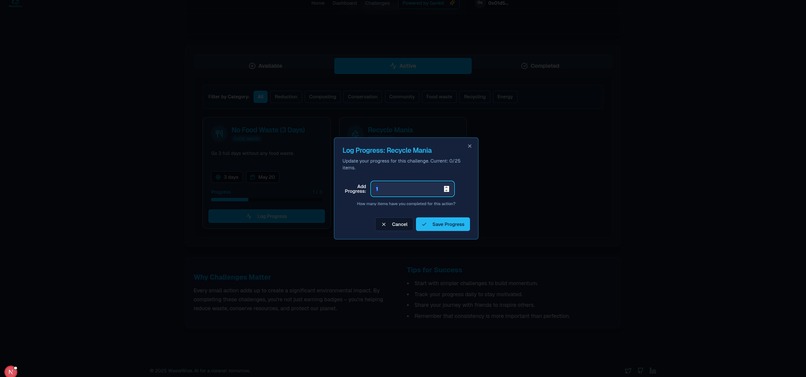Click the No Food Waste (3 Days) title

[268, 130]
